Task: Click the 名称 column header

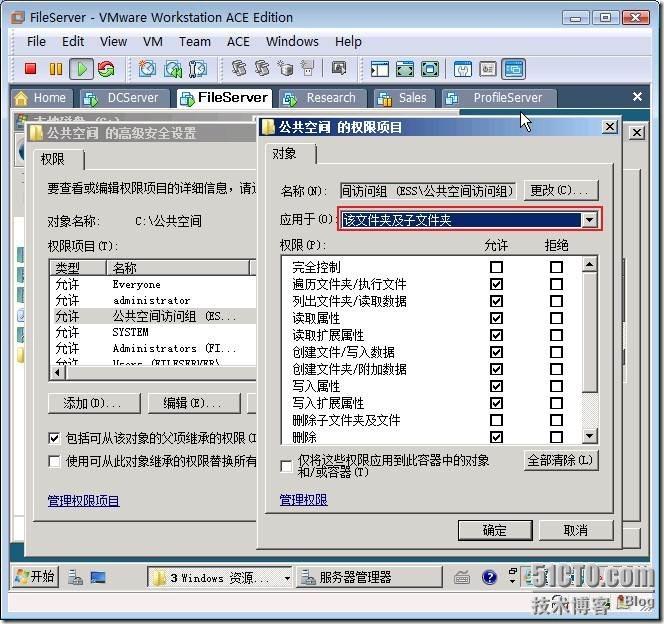Action: (x=178, y=268)
